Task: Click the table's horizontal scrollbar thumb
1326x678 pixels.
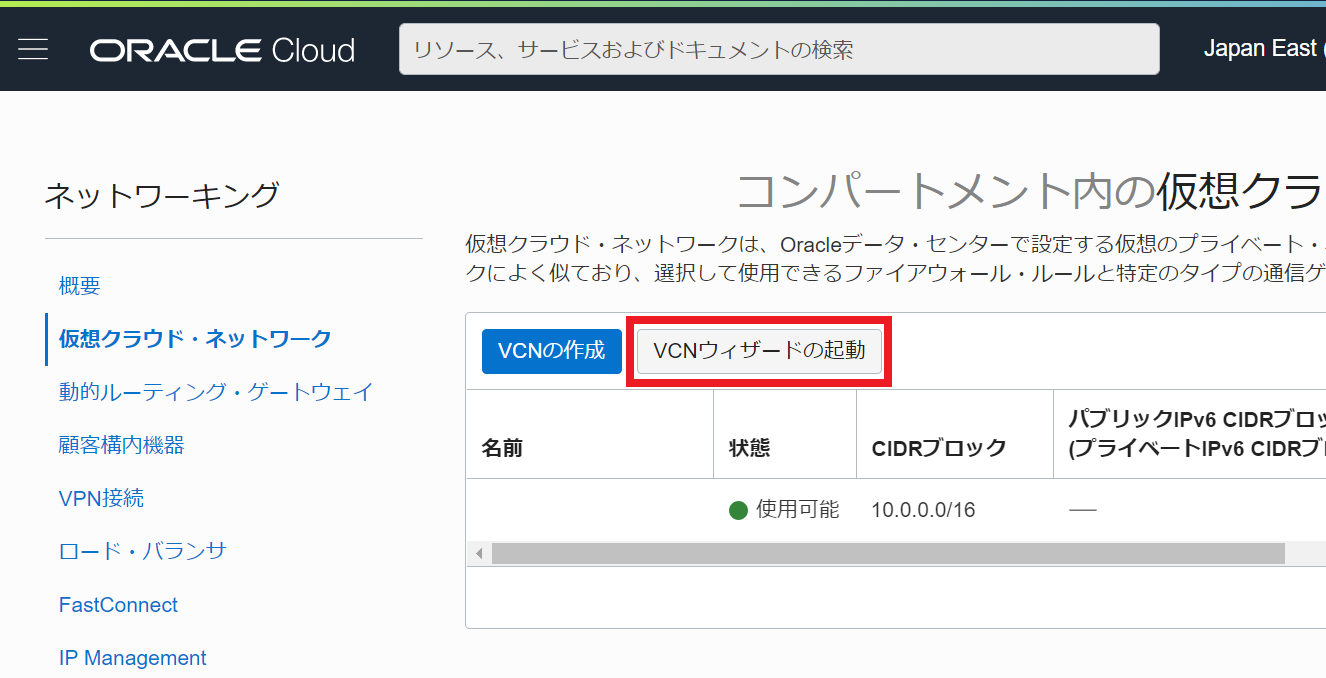Action: (x=887, y=554)
